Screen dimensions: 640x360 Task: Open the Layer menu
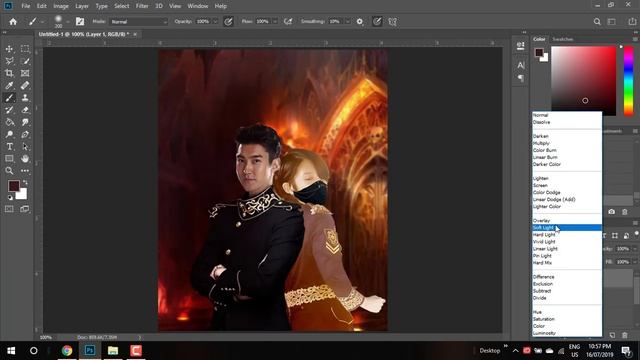(x=82, y=6)
